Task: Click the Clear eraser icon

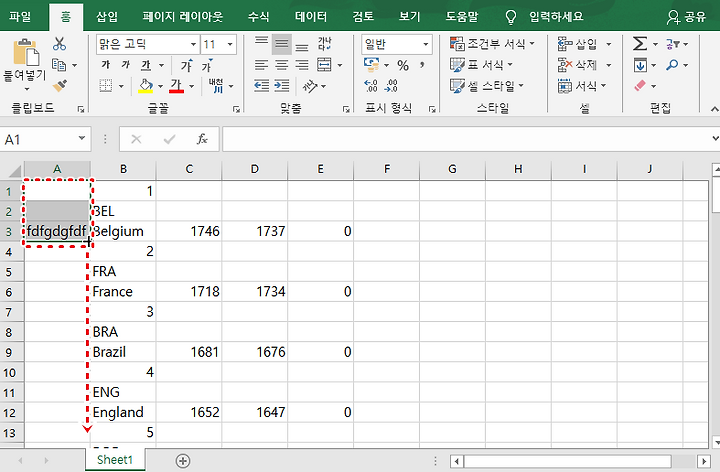Action: tap(640, 85)
